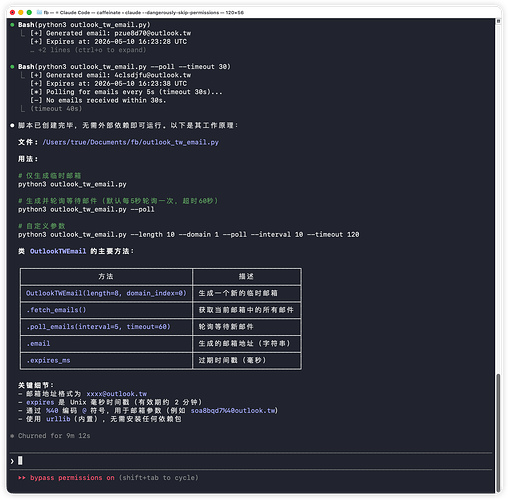Click the folder icon in the title bar
The width and height of the screenshot is (508, 500).
pyautogui.click(x=39, y=12)
